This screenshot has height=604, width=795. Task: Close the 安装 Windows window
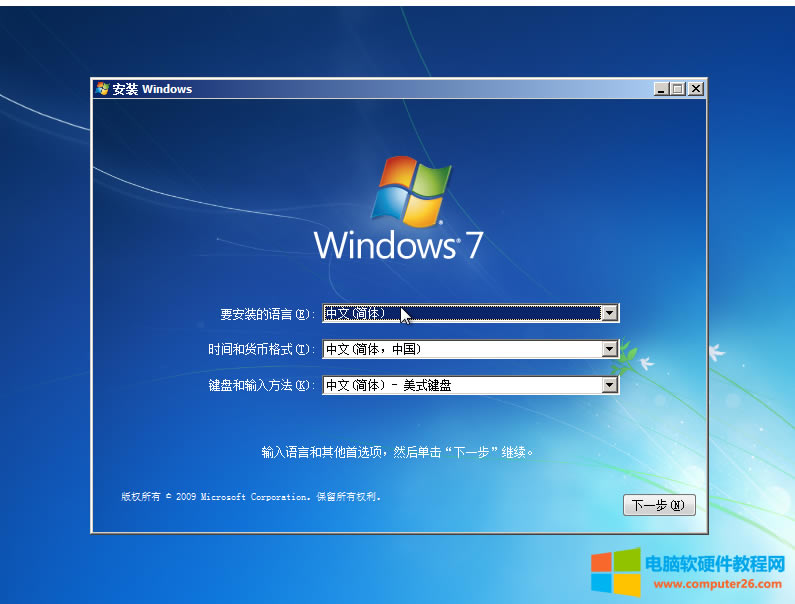coord(696,89)
